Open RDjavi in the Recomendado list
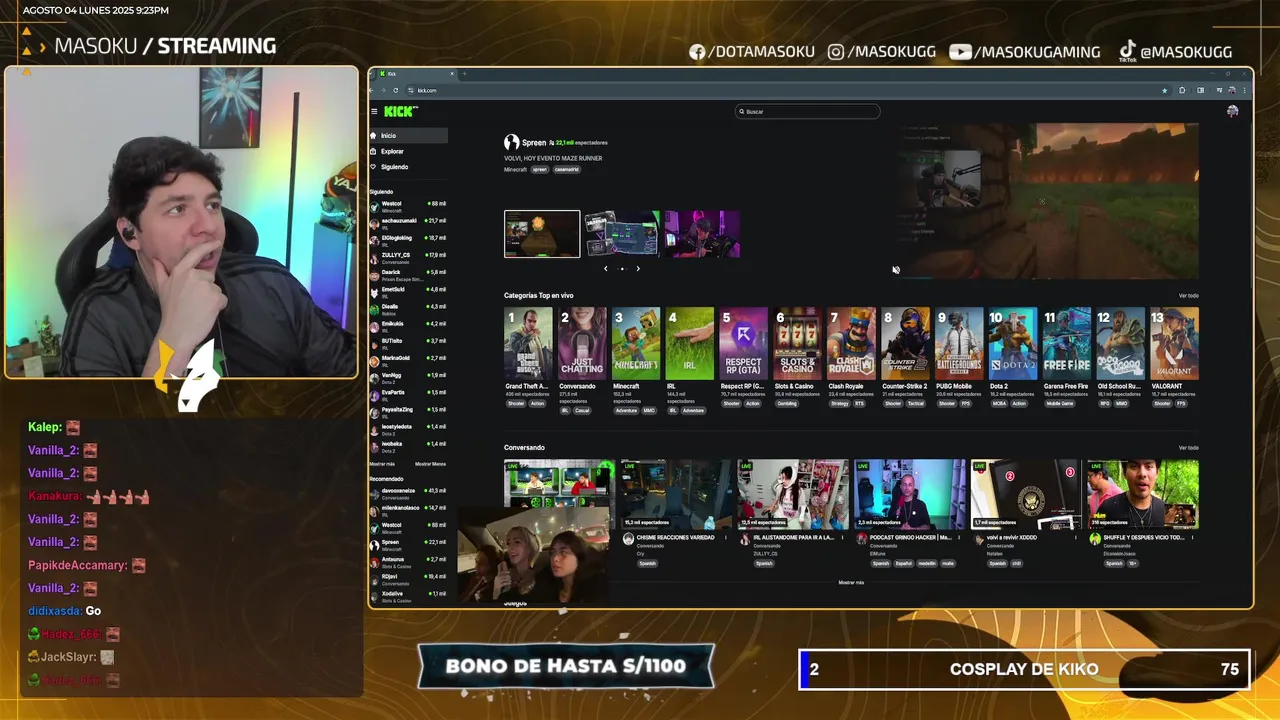1280x720 pixels. pos(408,578)
